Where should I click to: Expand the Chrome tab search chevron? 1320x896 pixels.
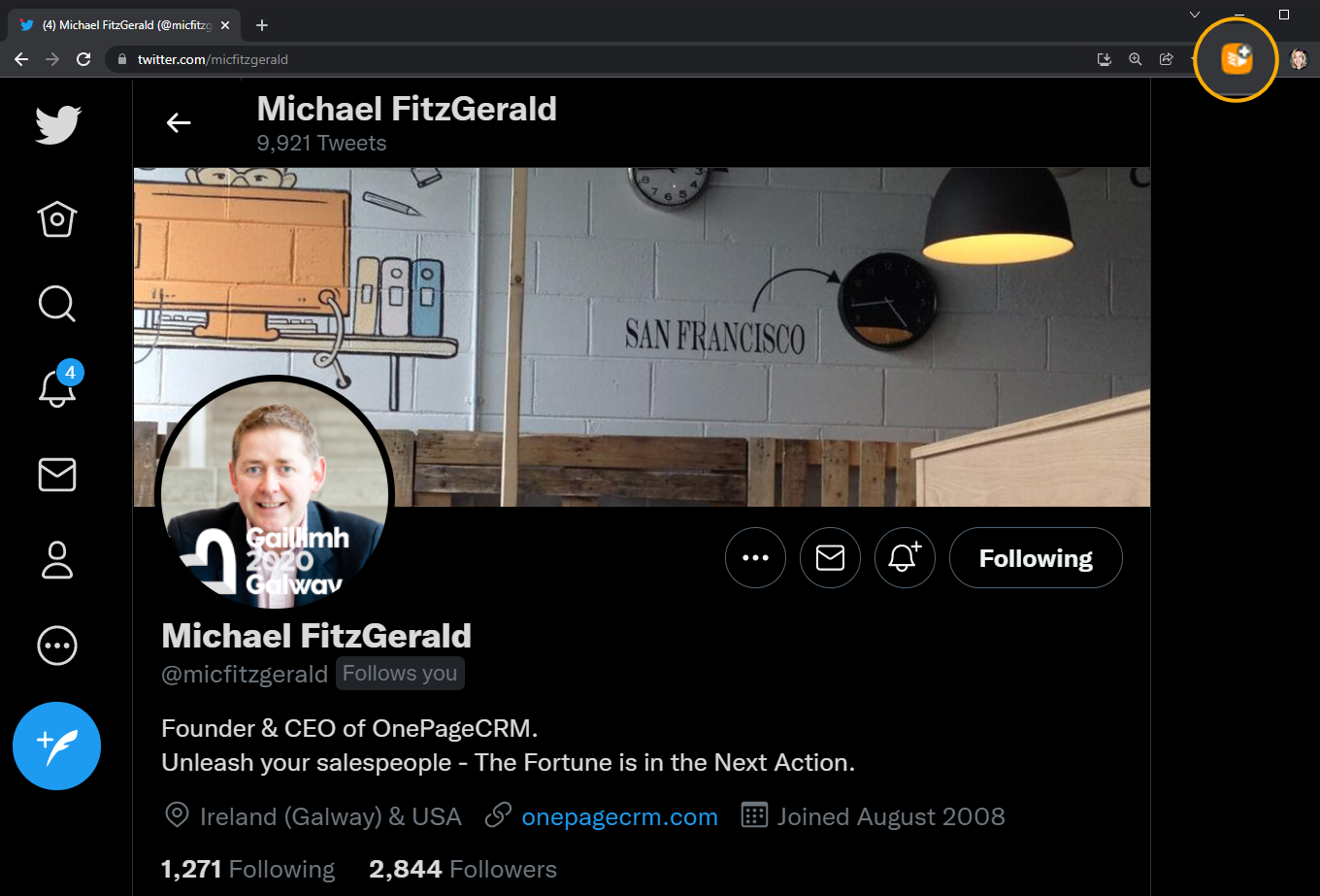point(1195,15)
